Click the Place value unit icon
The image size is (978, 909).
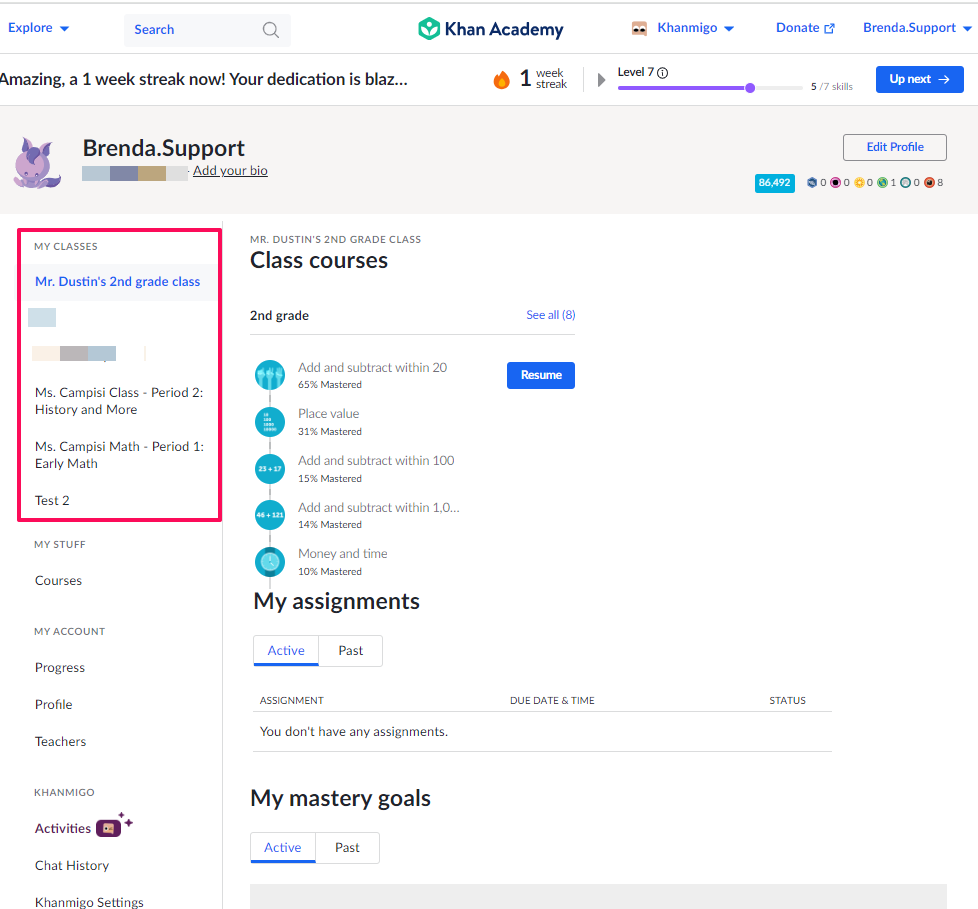coord(269,421)
